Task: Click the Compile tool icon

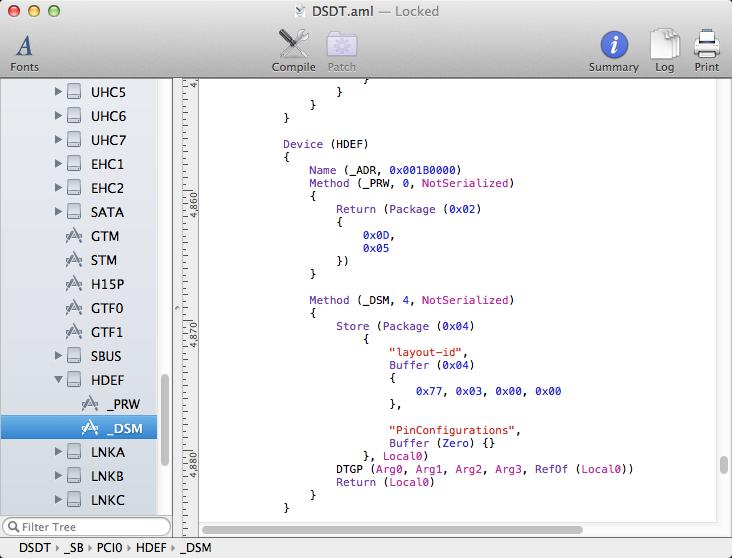Action: [293, 45]
